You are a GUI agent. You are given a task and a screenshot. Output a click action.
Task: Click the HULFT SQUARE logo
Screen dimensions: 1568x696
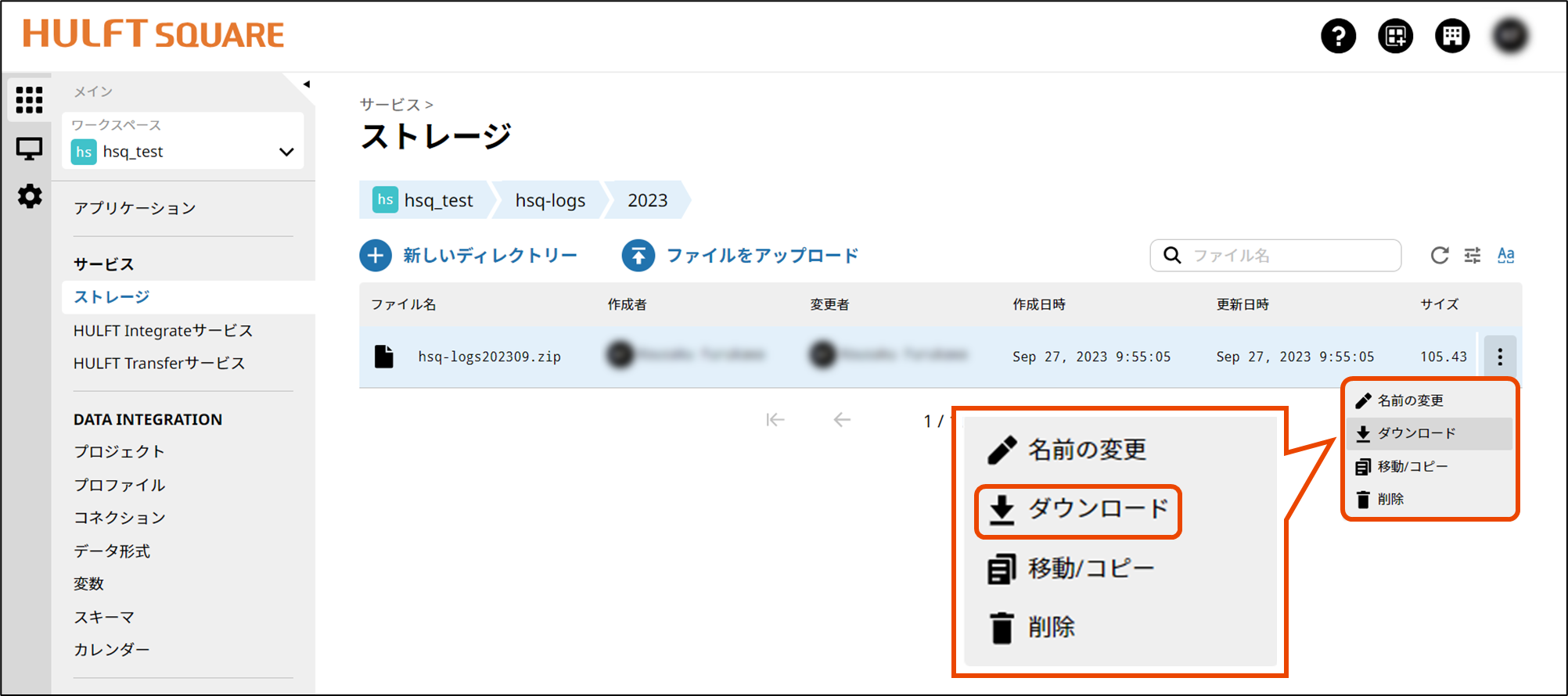click(x=153, y=34)
